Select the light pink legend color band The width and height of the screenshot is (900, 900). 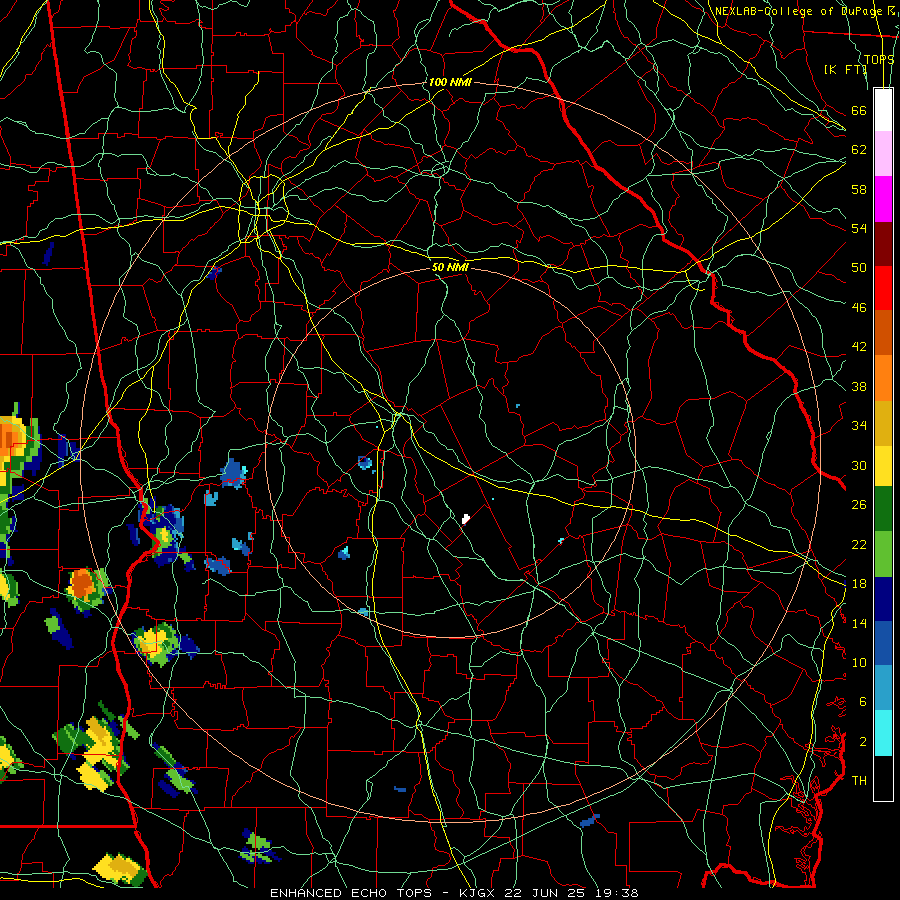[883, 154]
